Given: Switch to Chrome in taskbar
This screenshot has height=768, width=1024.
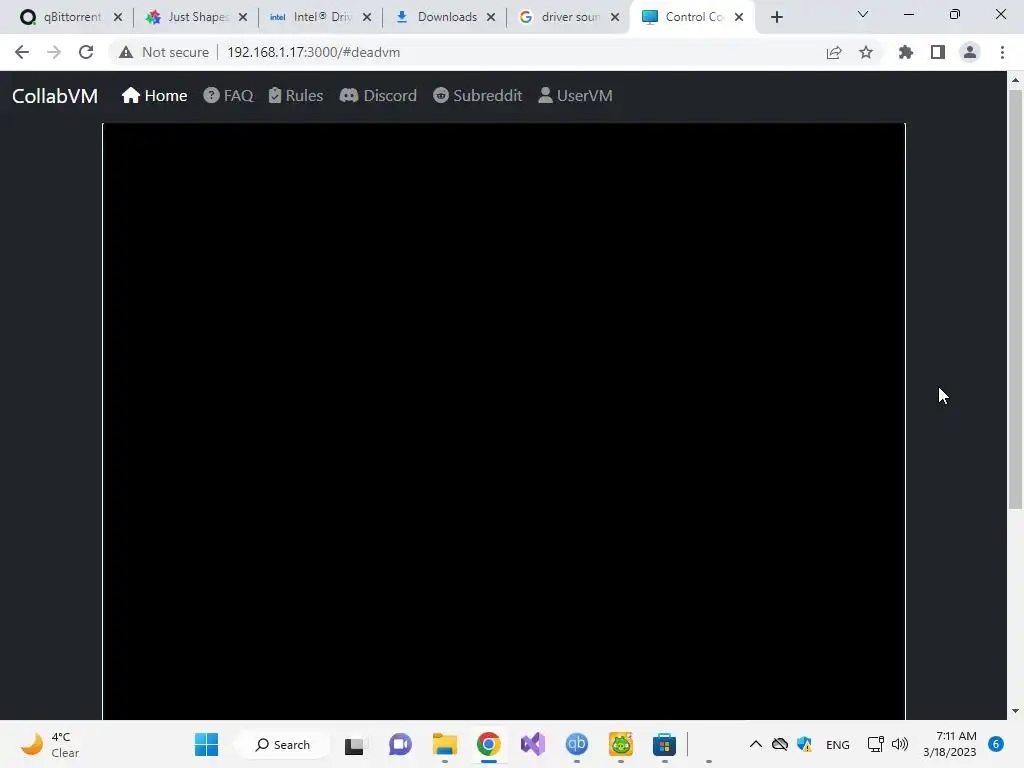Looking at the screenshot, I should [488, 744].
